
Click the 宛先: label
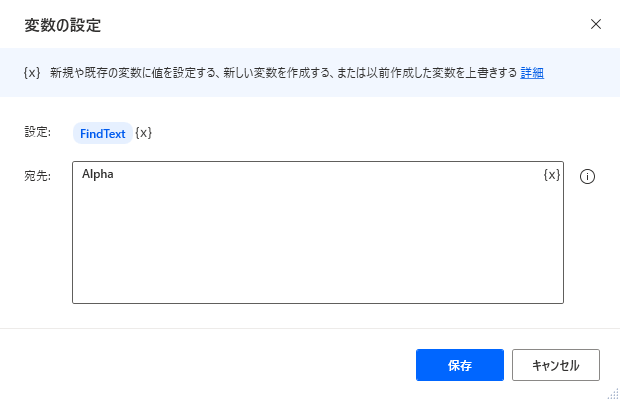pyautogui.click(x=38, y=176)
